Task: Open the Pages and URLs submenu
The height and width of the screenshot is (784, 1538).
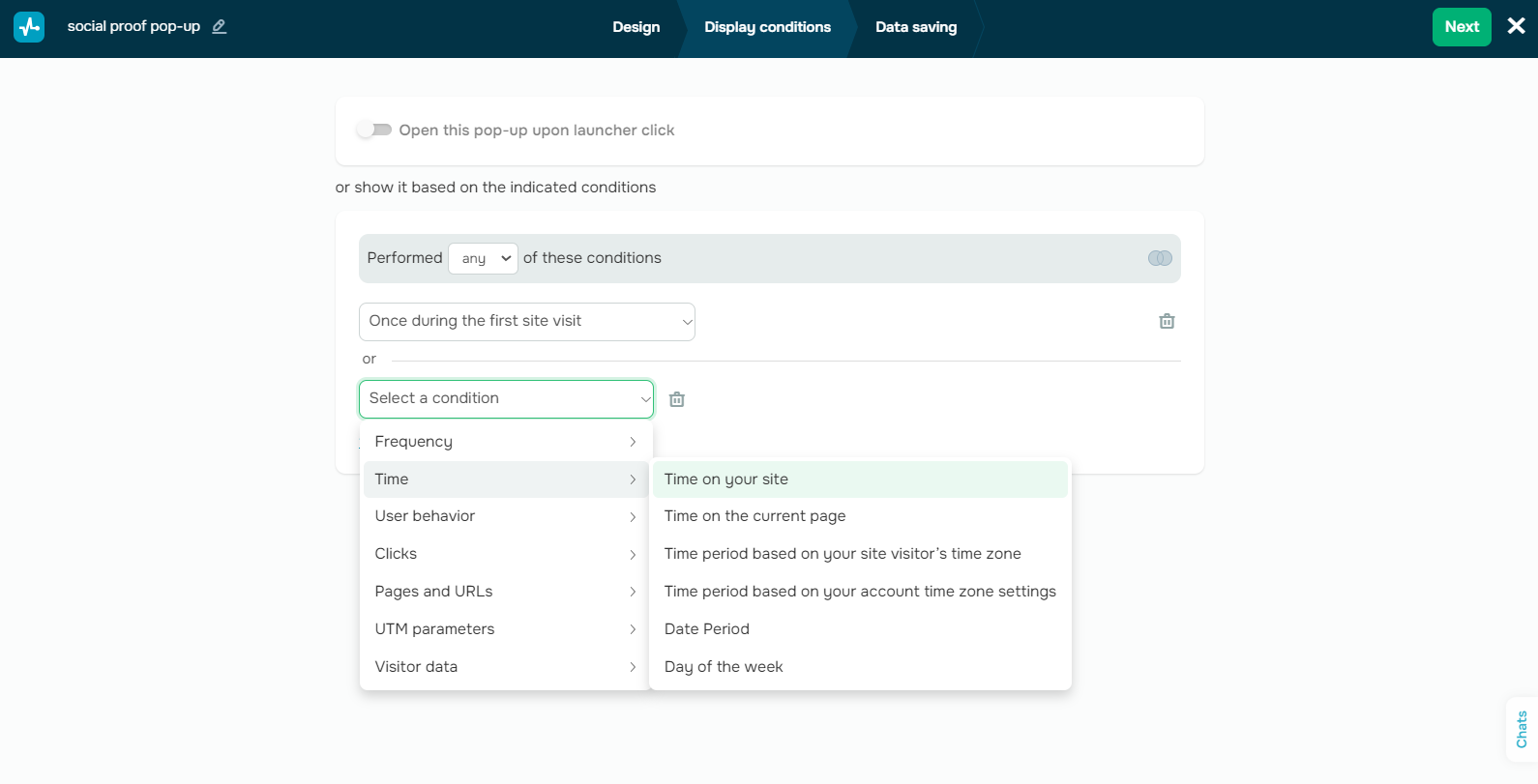Action: coord(506,592)
